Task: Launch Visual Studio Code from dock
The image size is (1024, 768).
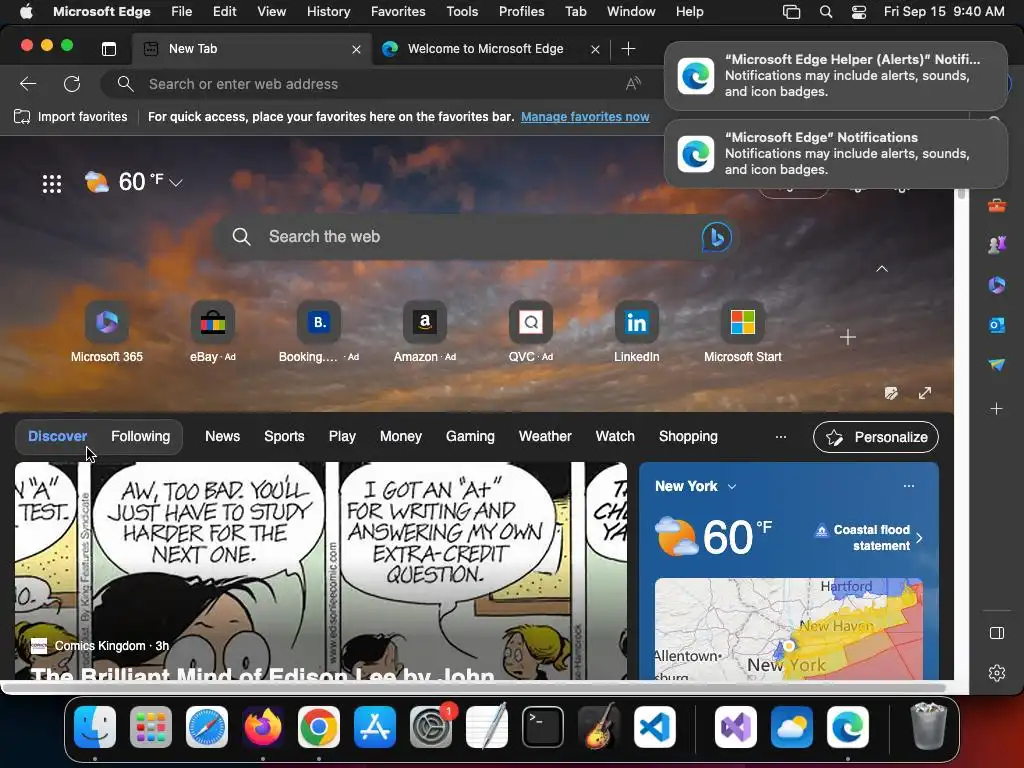Action: 654,727
